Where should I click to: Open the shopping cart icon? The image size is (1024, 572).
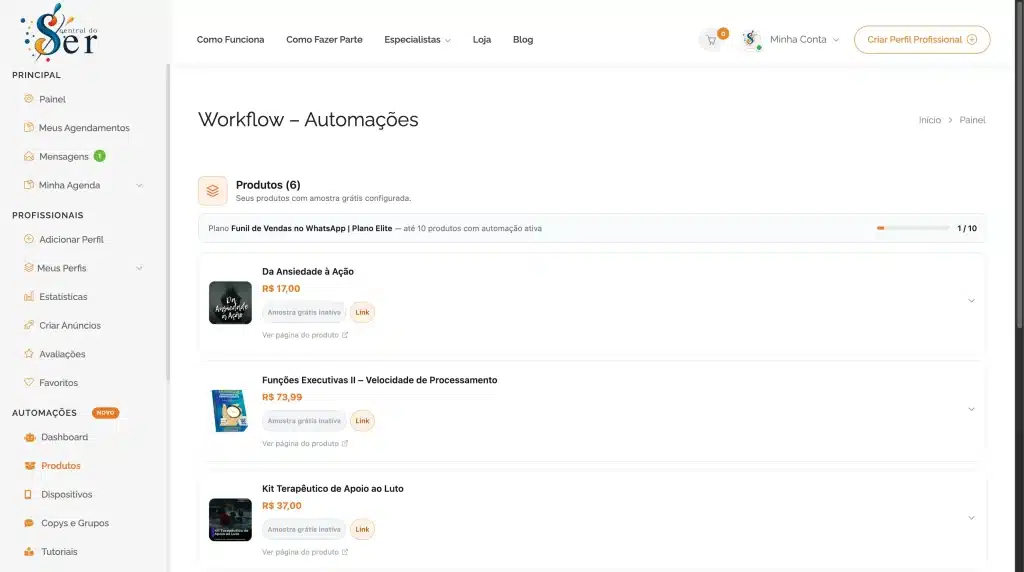(x=711, y=40)
